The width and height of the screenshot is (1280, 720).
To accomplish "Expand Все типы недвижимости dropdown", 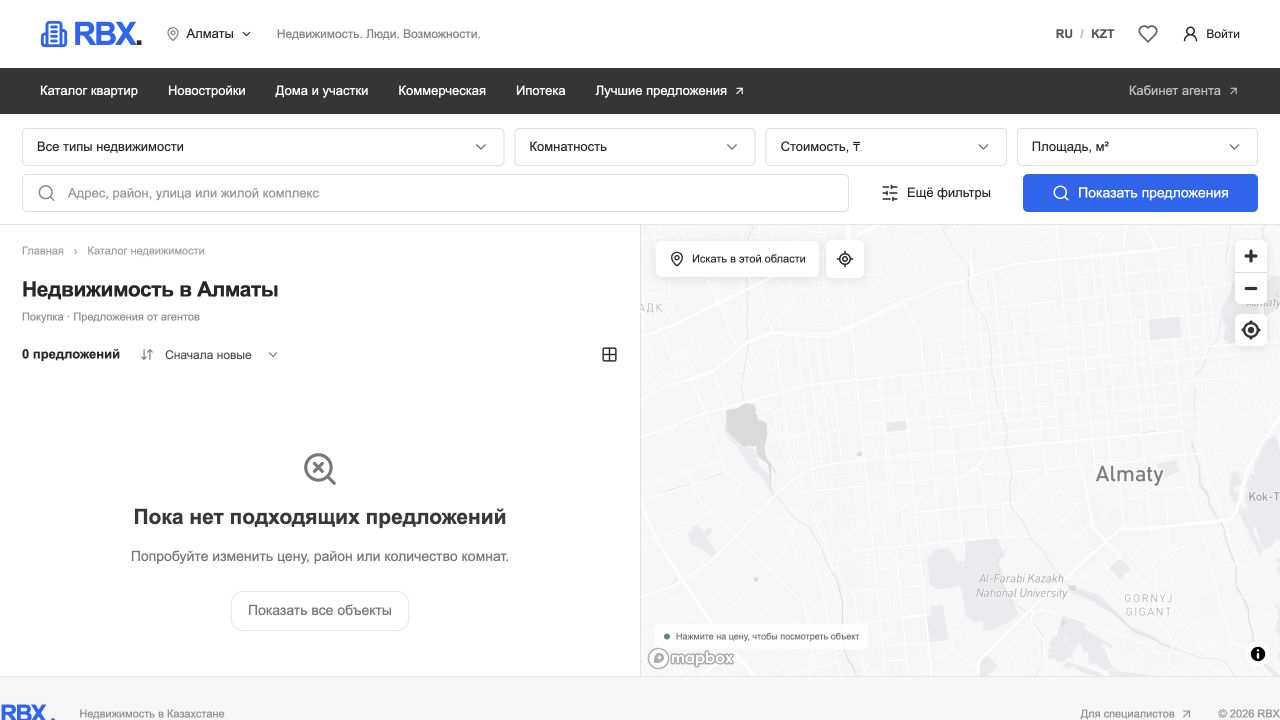I will point(263,146).
